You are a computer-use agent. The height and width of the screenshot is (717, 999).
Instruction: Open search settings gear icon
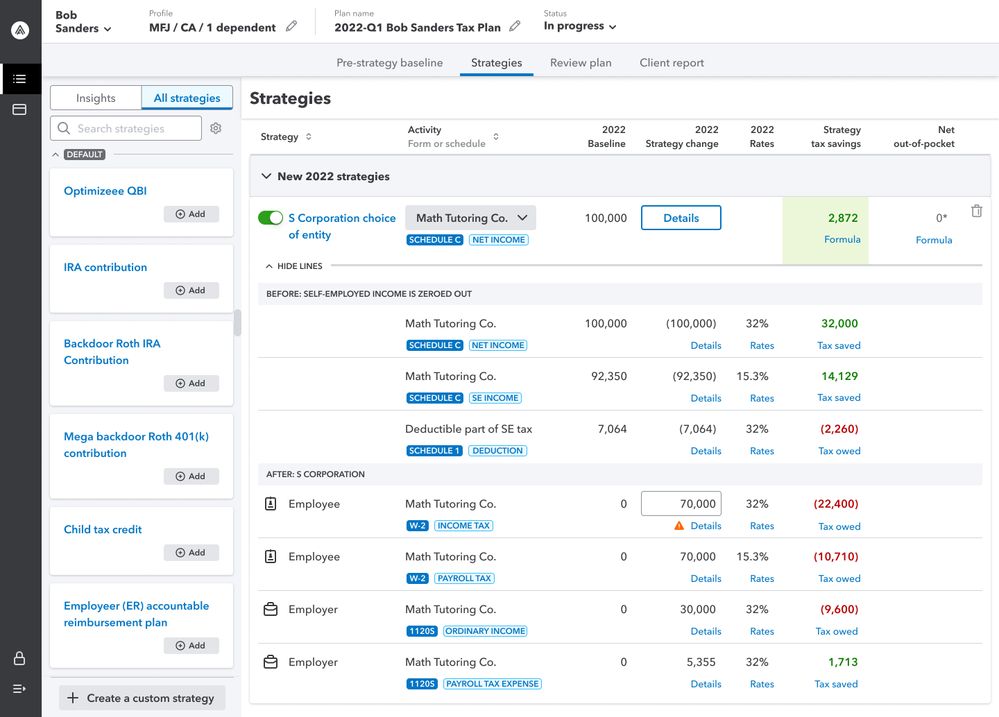216,129
